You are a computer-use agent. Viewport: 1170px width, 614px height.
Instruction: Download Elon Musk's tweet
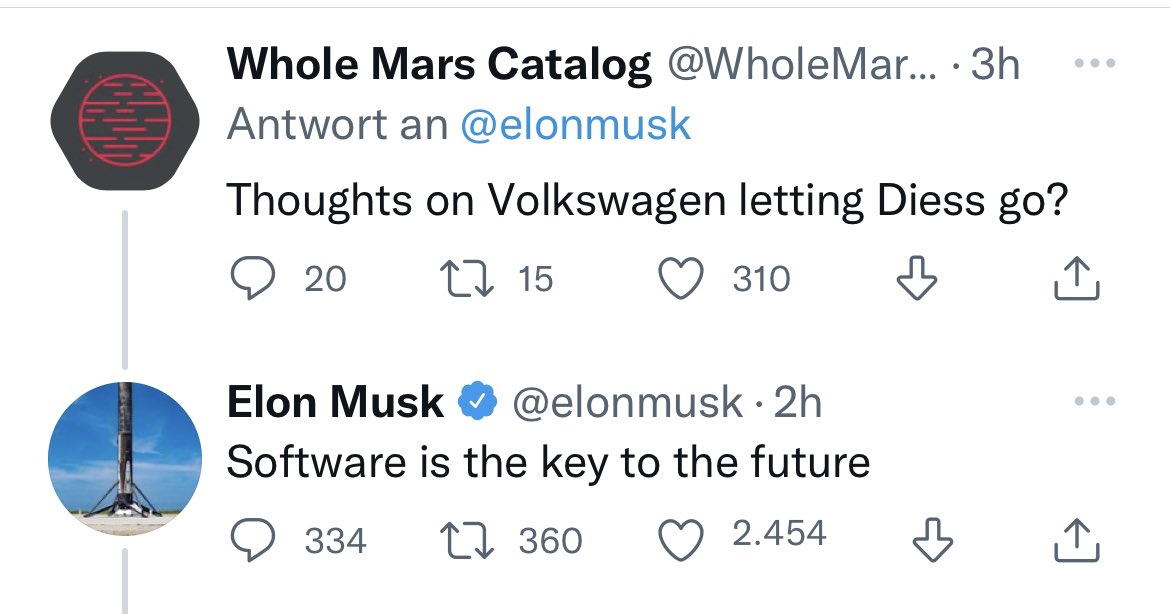pos(931,541)
